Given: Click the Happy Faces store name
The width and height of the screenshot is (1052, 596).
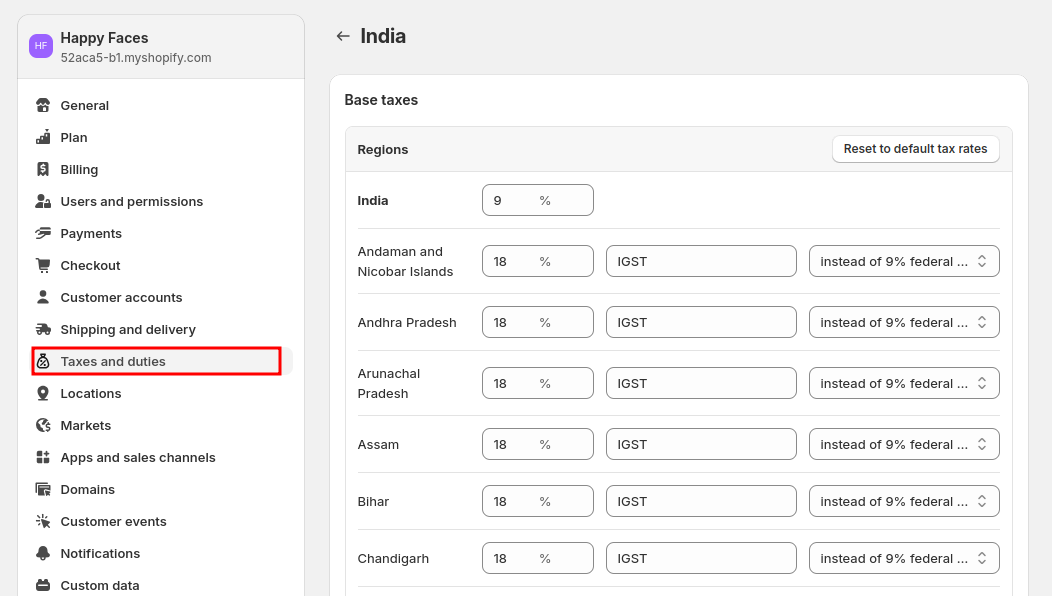Looking at the screenshot, I should click(x=104, y=38).
